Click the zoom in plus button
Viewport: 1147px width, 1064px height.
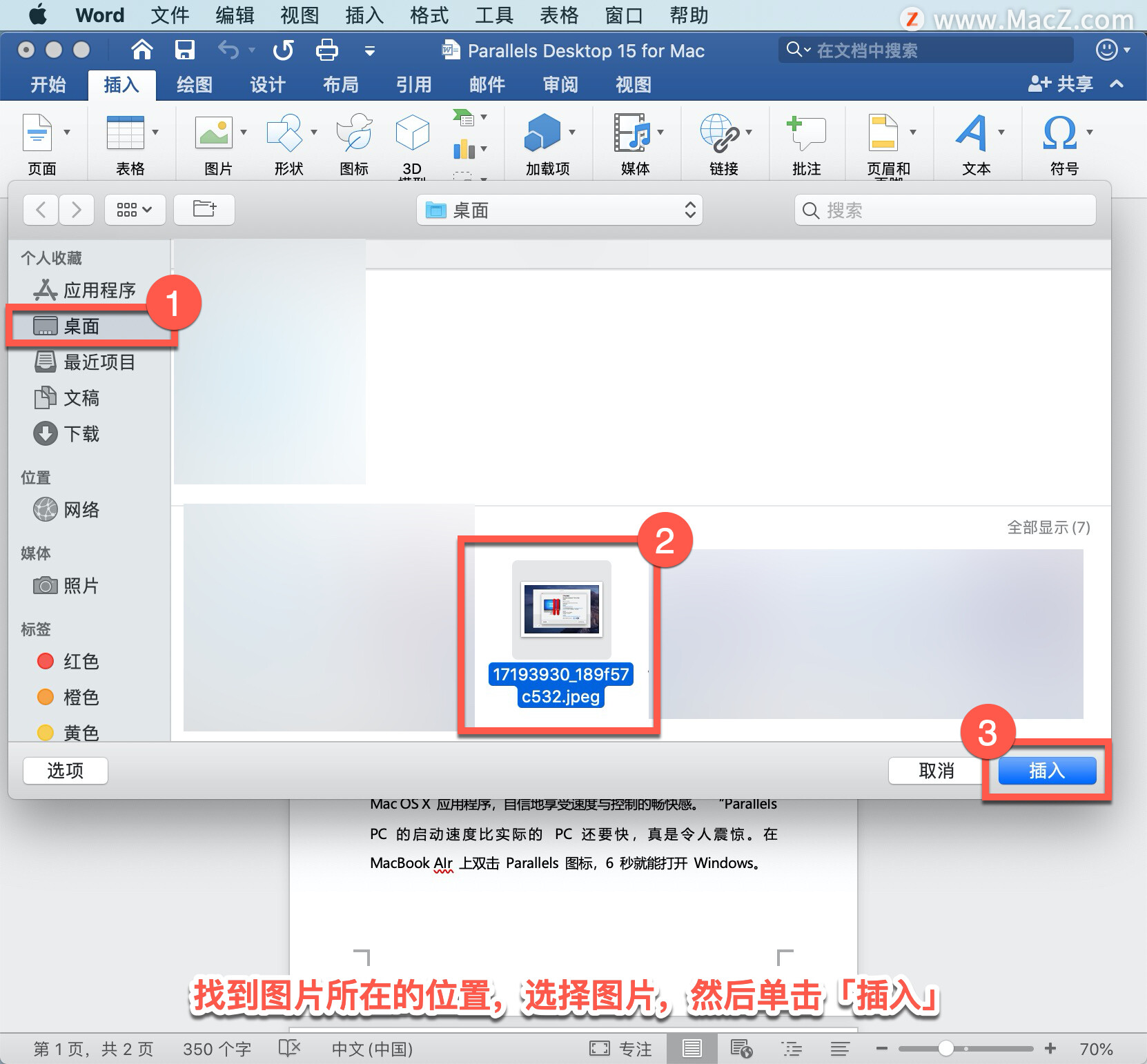coord(1050,1049)
